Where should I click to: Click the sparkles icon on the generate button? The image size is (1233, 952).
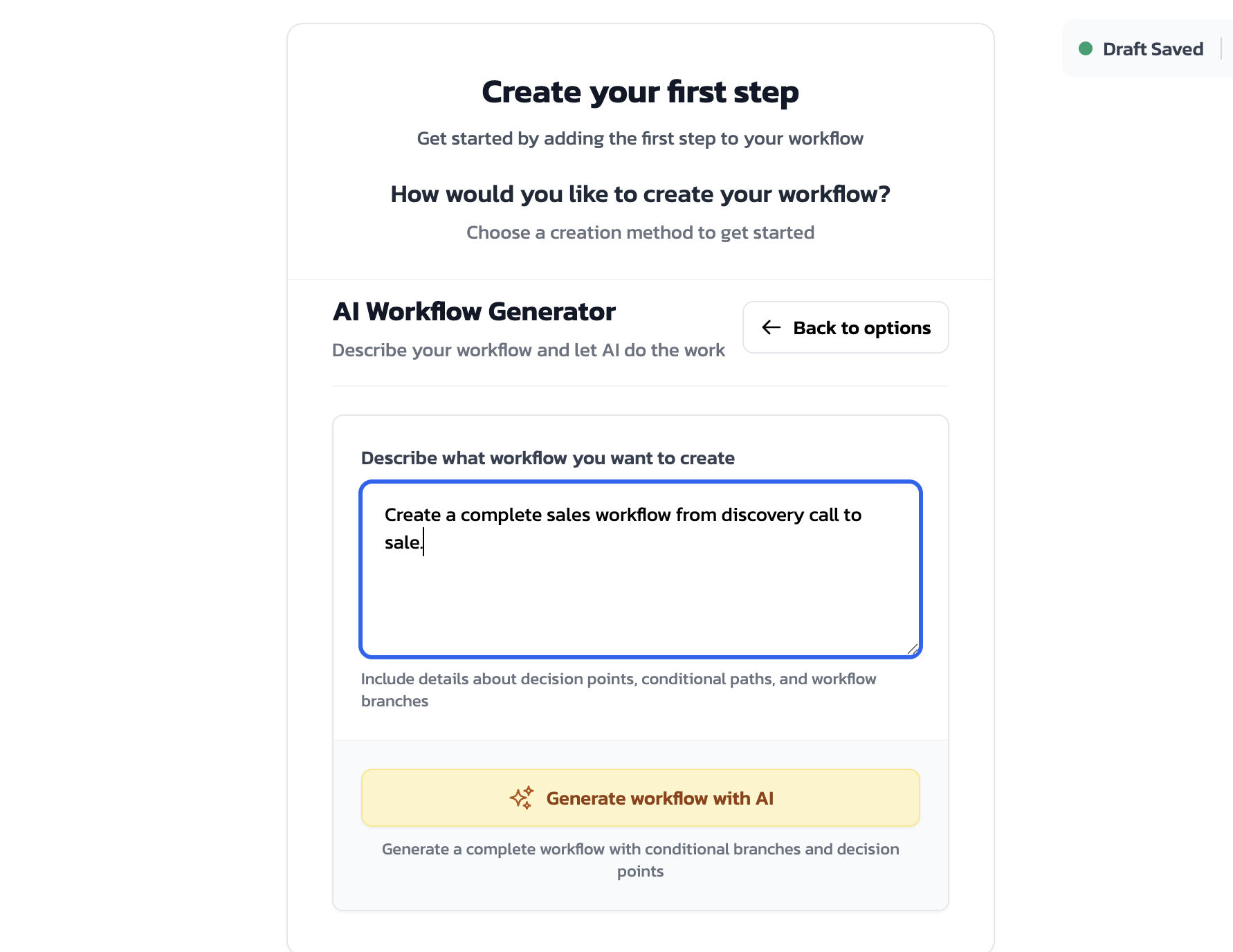[521, 797]
